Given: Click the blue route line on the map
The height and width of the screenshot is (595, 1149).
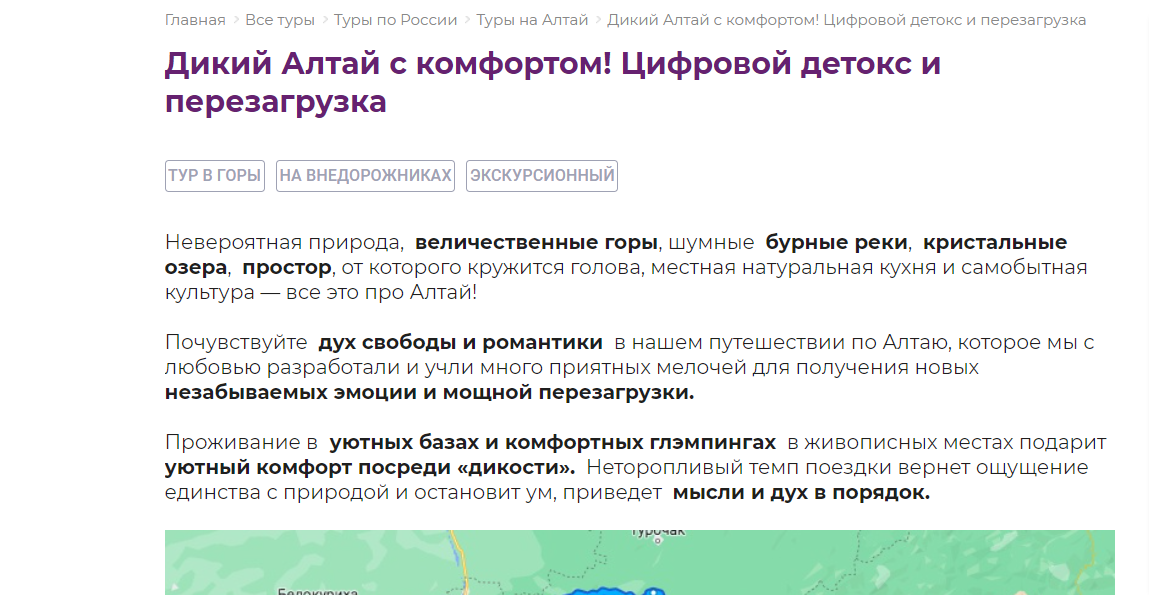Looking at the screenshot, I should pyautogui.click(x=600, y=591).
